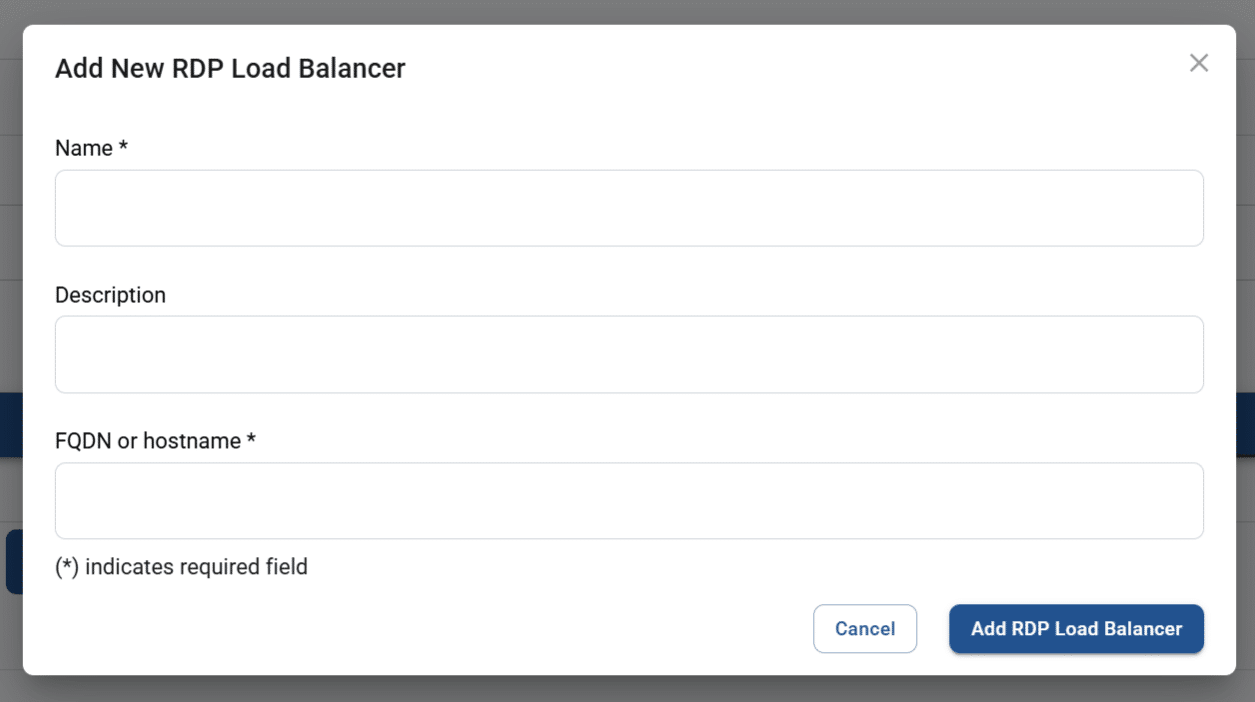1255x702 pixels.
Task: Close the Add New RDP Load Balancer dialog
Action: pyautogui.click(x=1198, y=62)
